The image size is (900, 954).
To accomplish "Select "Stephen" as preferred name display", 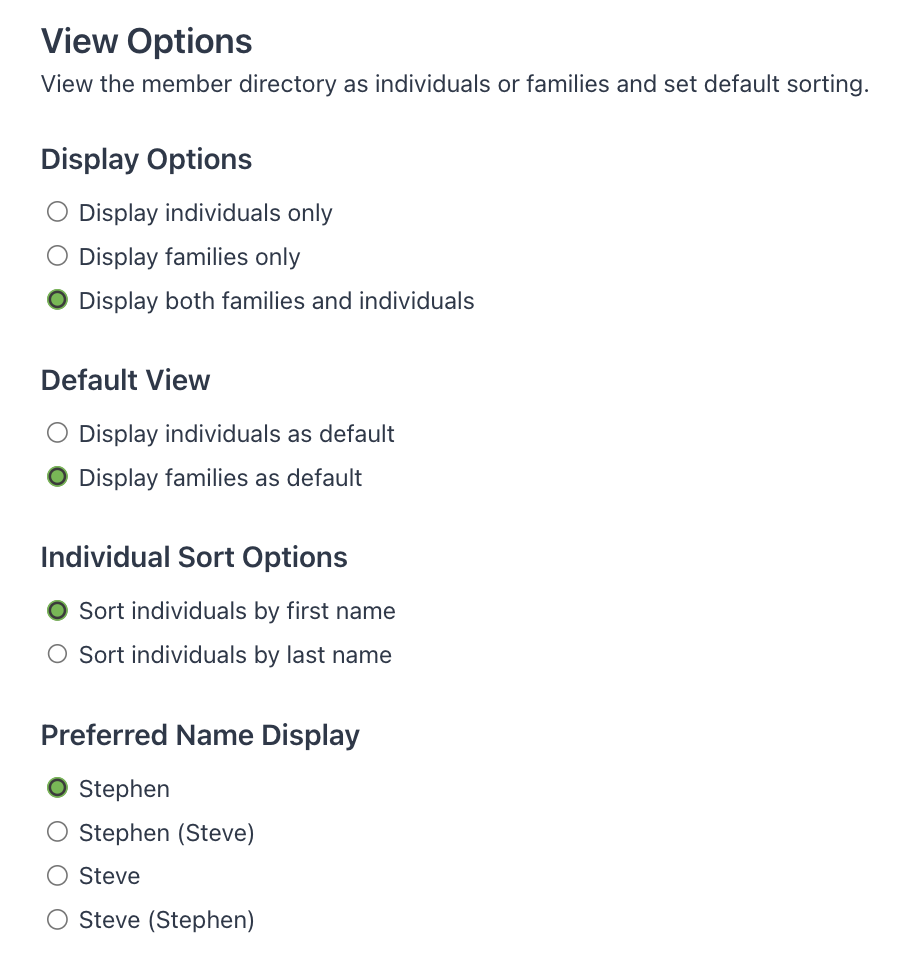I will point(57,787).
